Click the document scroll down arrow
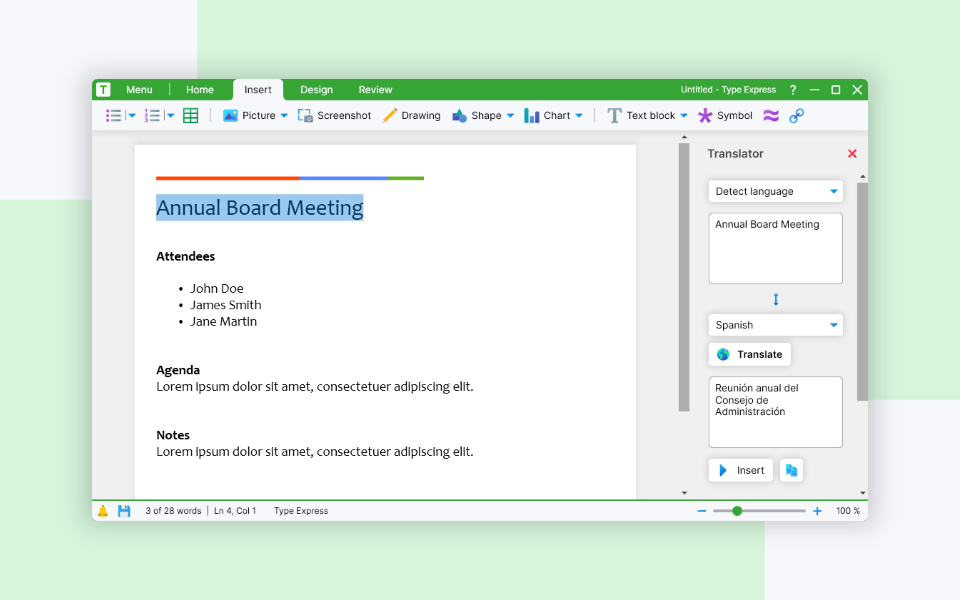 [684, 492]
